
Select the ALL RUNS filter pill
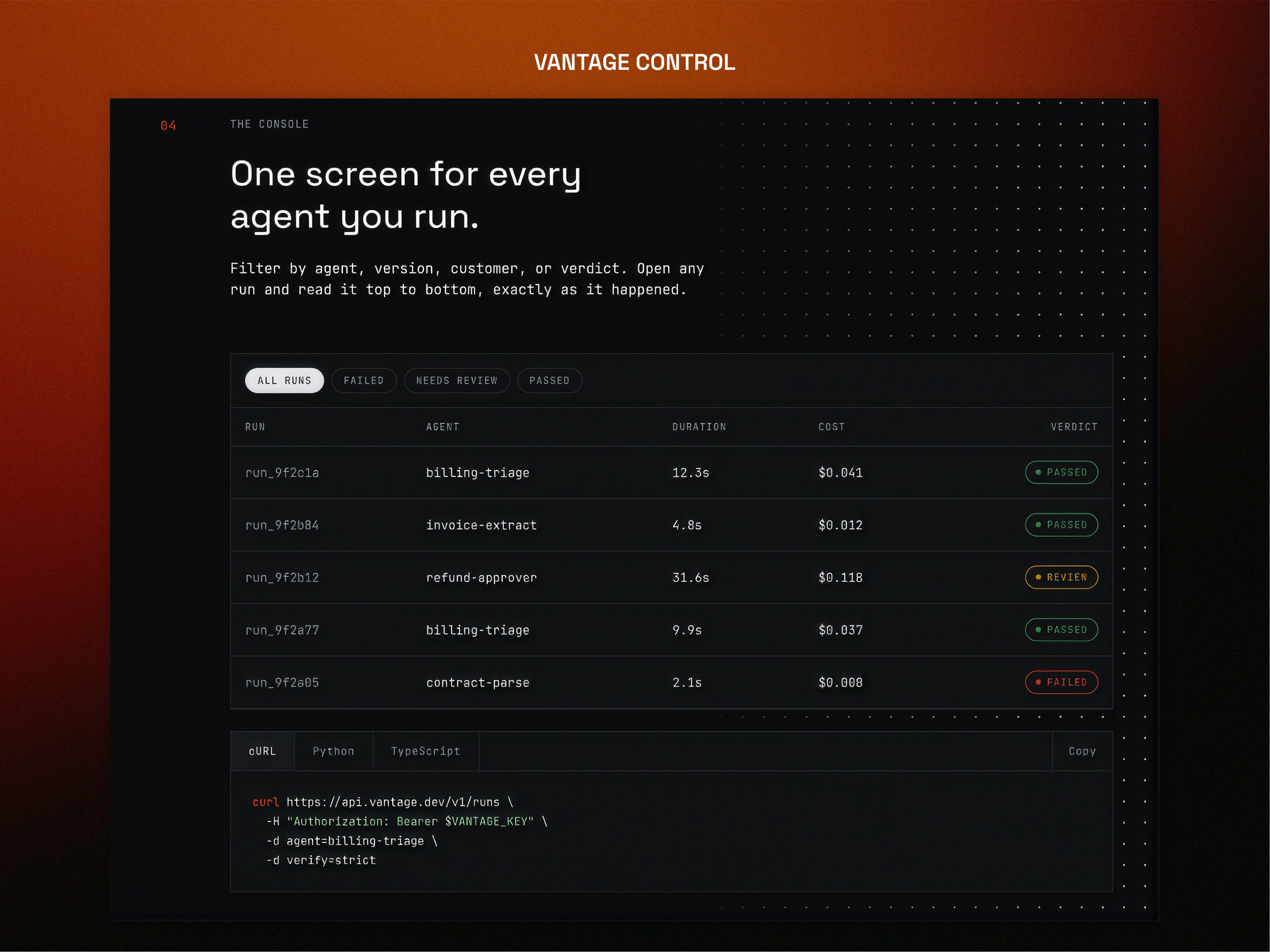pyautogui.click(x=284, y=380)
